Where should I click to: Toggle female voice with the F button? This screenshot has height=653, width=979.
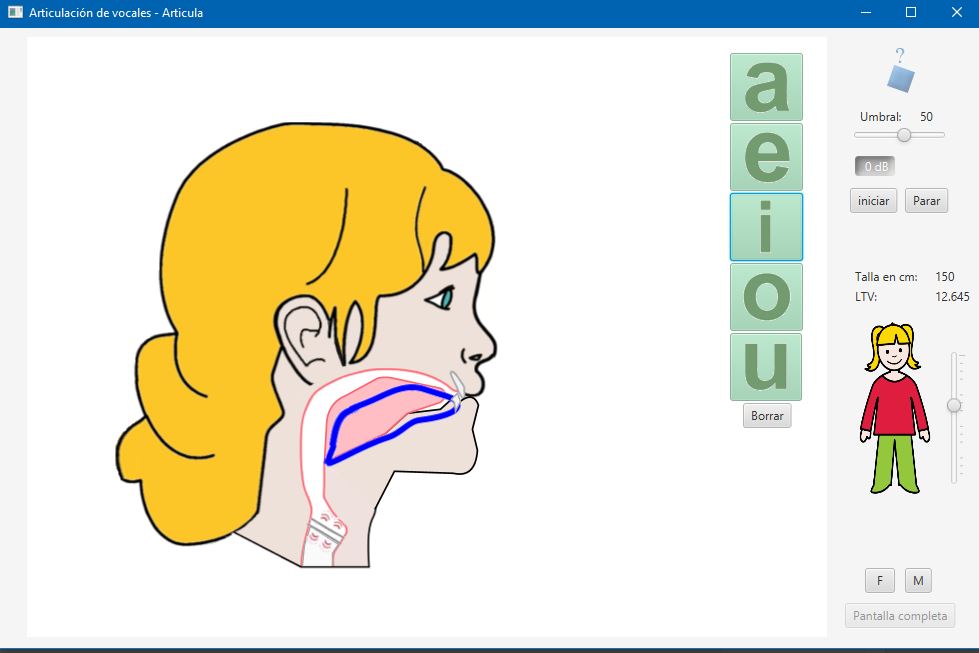[x=879, y=580]
